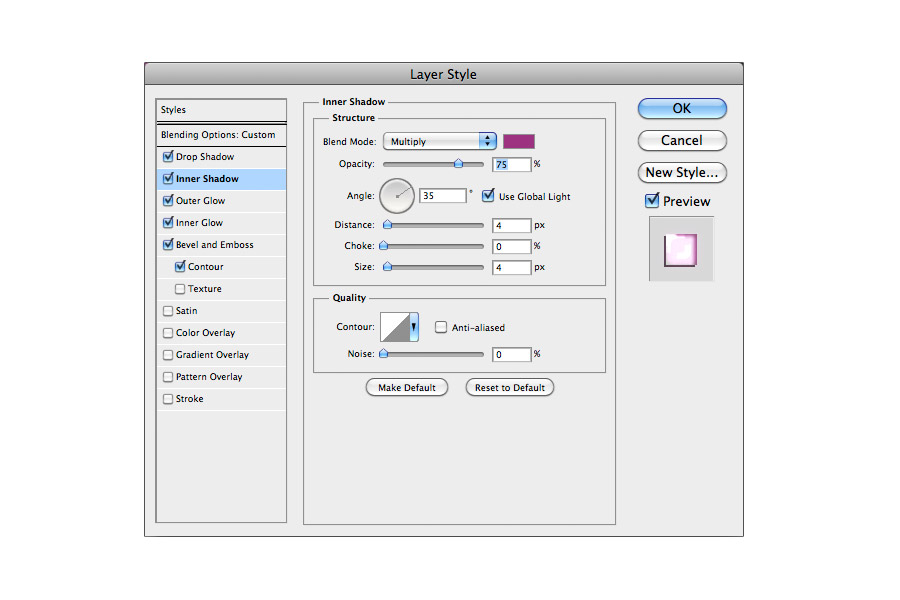Toggle the Outer Glow checkbox

(x=168, y=200)
